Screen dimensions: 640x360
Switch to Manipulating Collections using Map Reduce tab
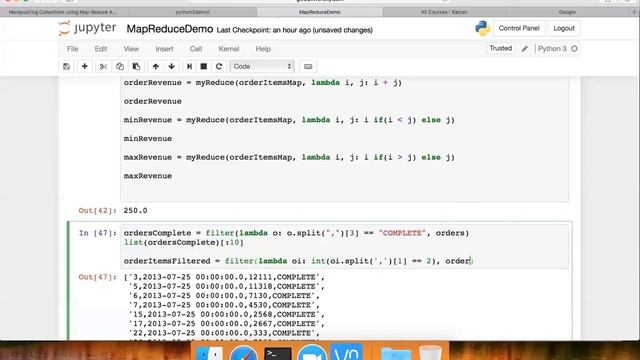pyautogui.click(x=63, y=12)
